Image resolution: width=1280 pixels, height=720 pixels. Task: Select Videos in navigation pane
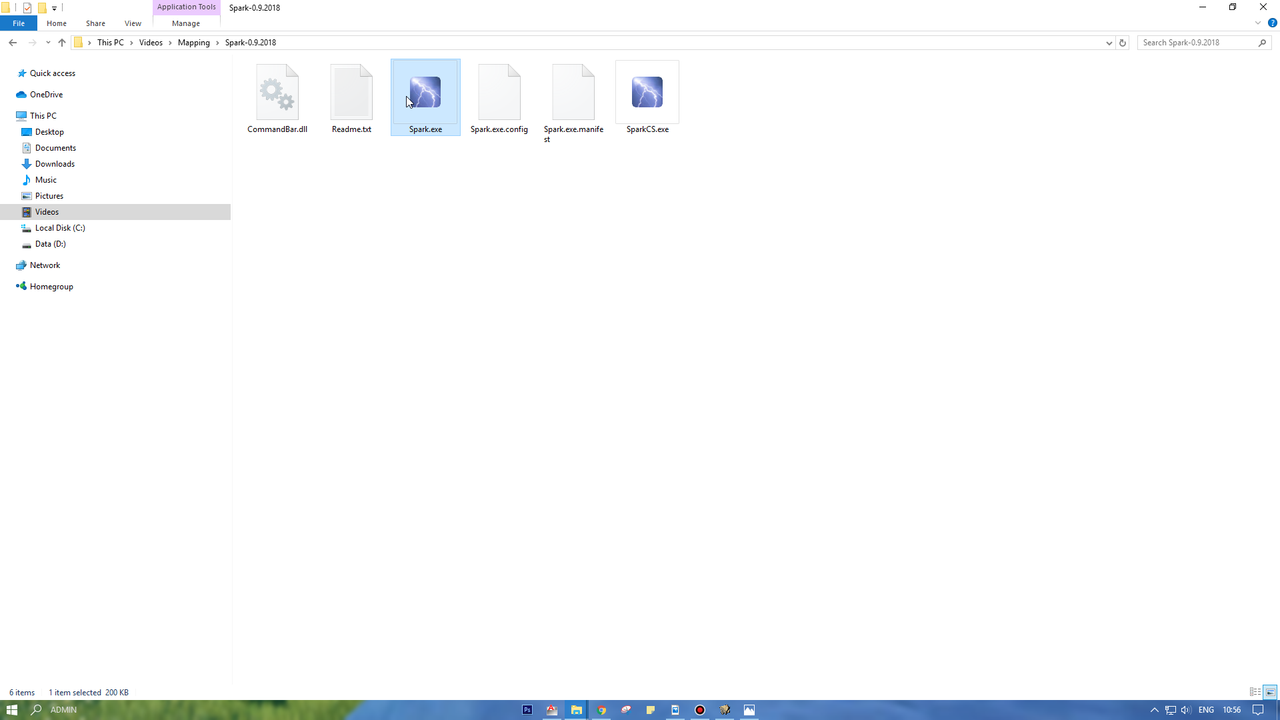(47, 211)
